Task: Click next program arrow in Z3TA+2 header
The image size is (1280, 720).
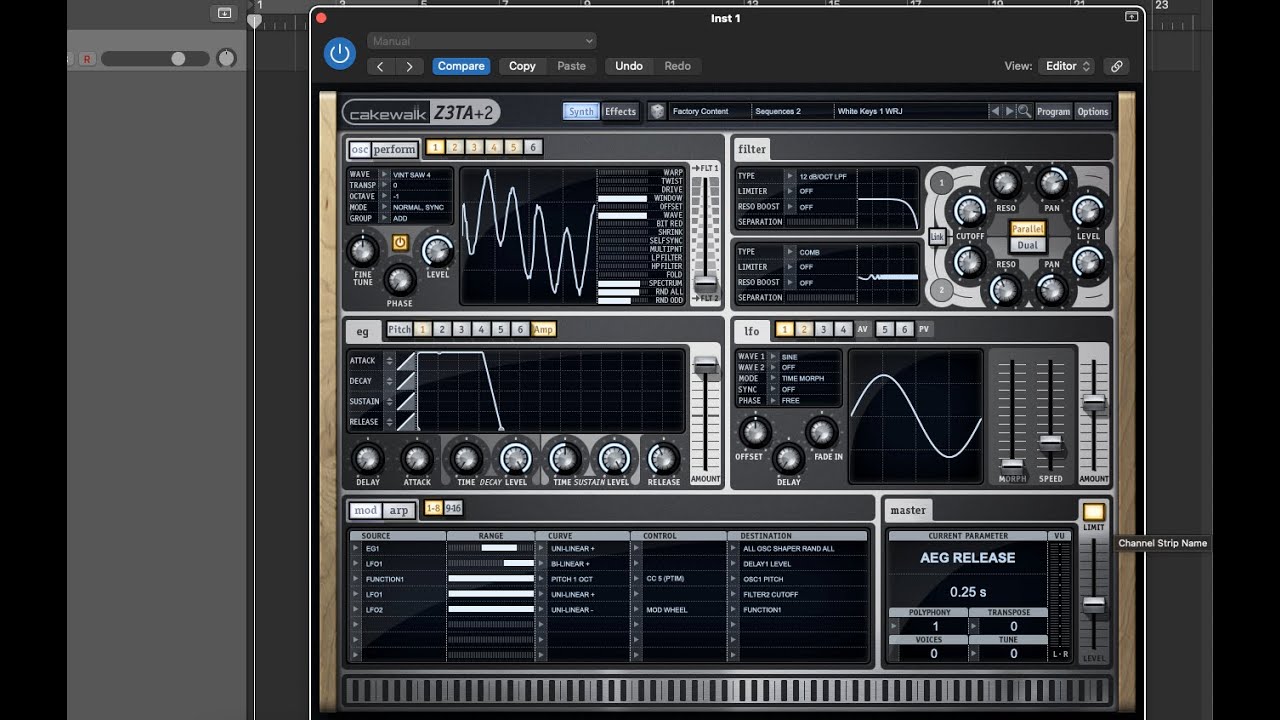Action: [x=1009, y=111]
